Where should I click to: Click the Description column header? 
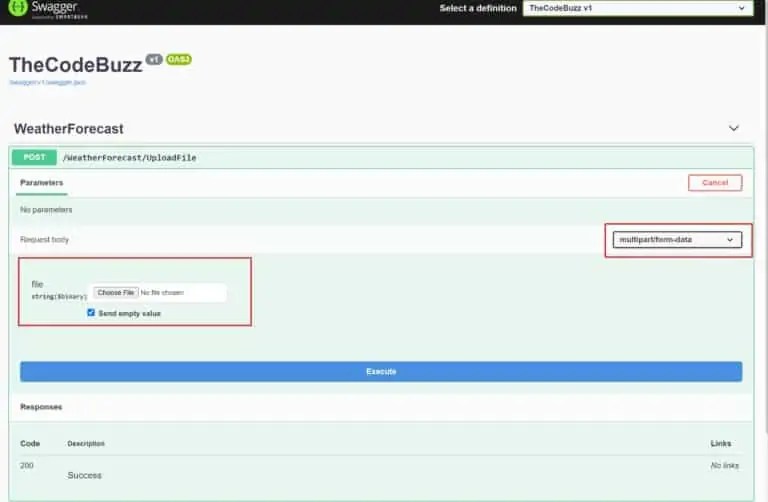pos(86,443)
